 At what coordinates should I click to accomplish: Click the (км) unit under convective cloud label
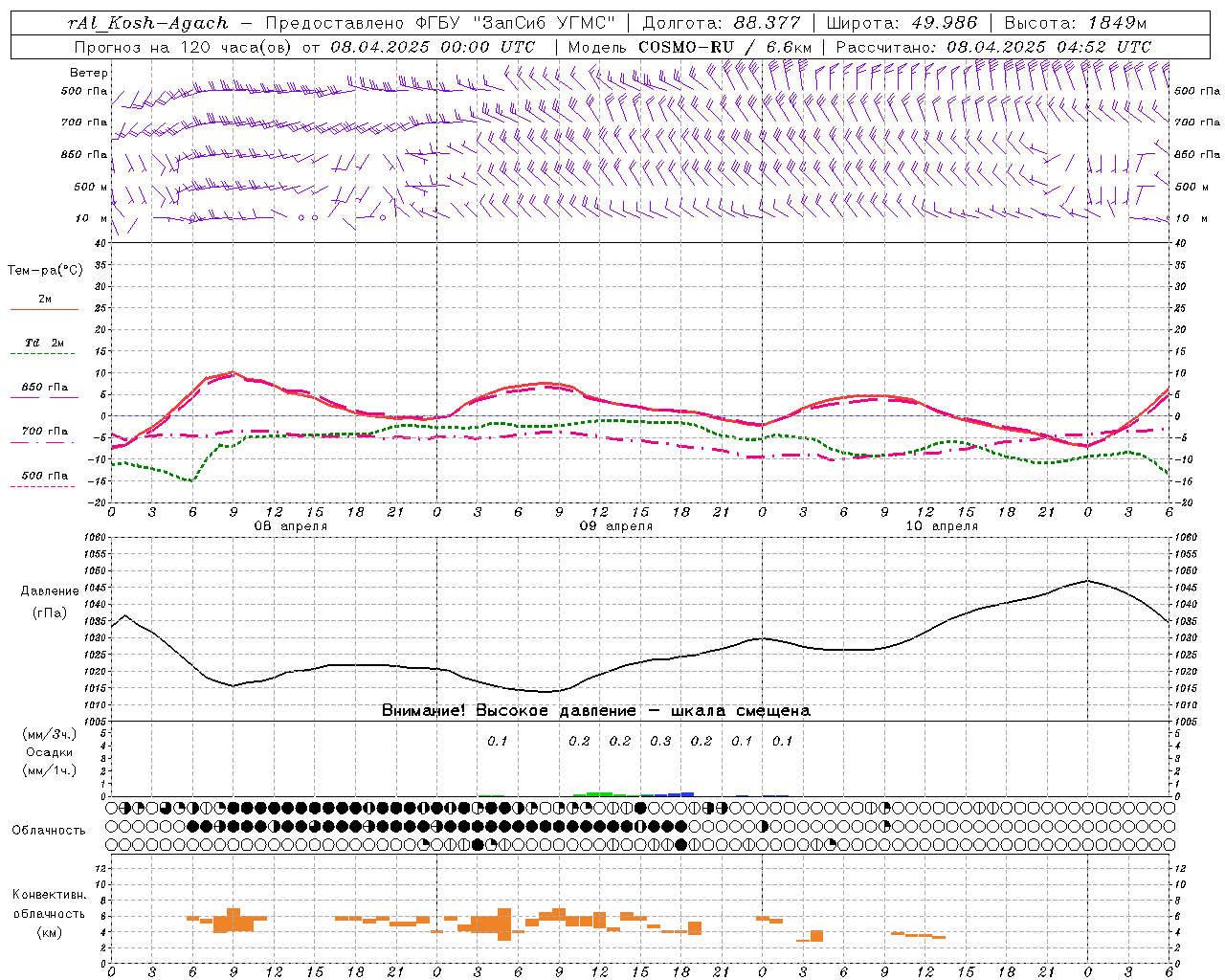(x=49, y=932)
